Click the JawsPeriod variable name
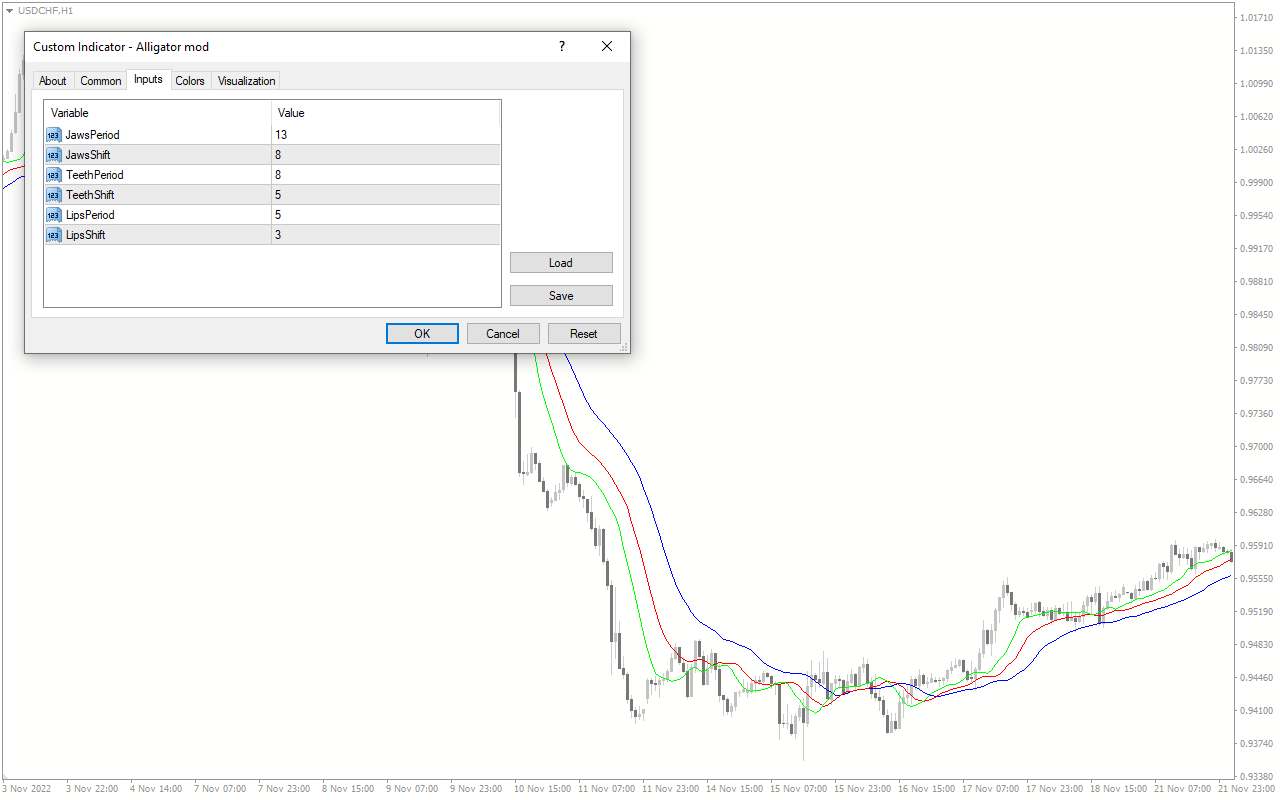The width and height of the screenshot is (1280, 800). pyautogui.click(x=93, y=135)
